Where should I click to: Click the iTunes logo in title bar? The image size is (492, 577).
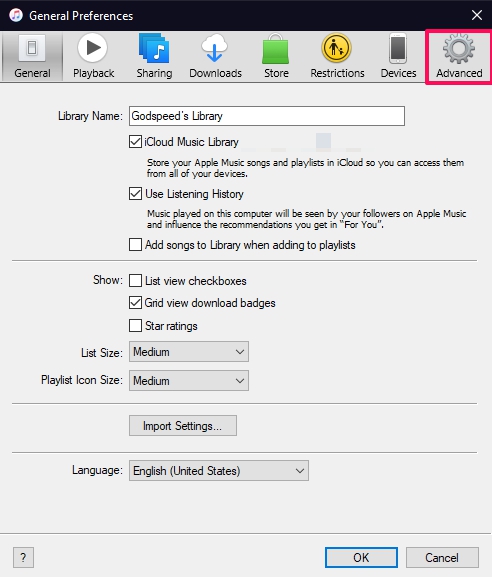(x=16, y=15)
